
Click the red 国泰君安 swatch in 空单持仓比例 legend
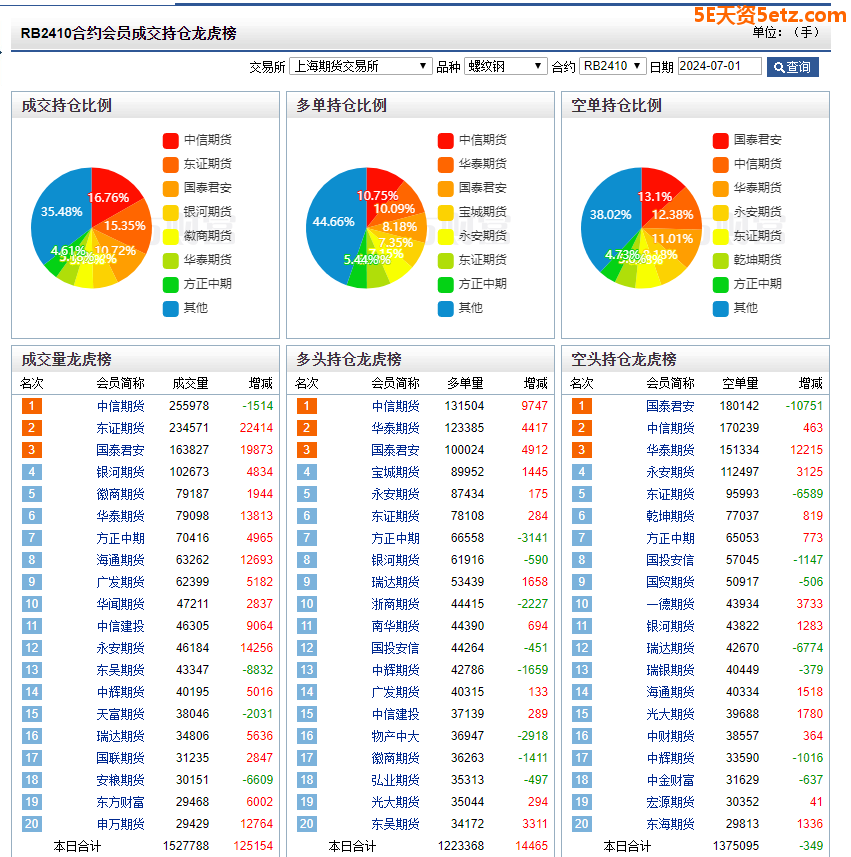720,140
